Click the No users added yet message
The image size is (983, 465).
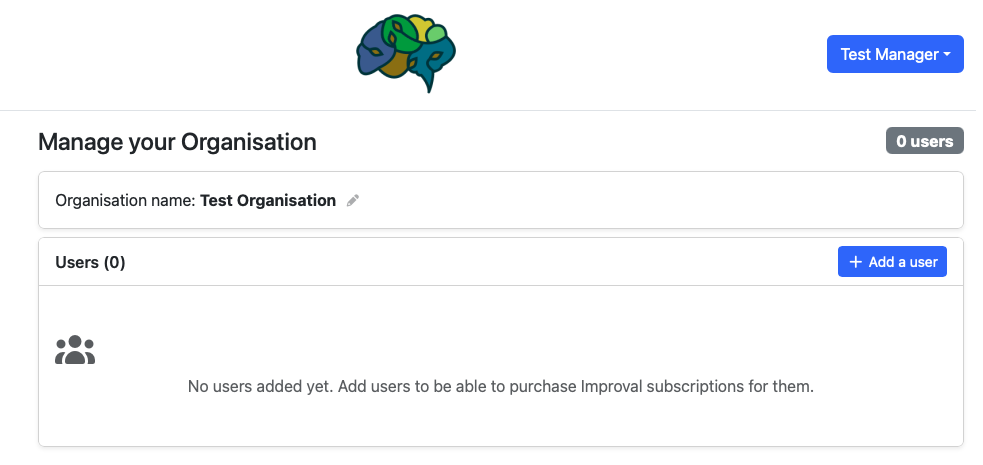point(260,386)
